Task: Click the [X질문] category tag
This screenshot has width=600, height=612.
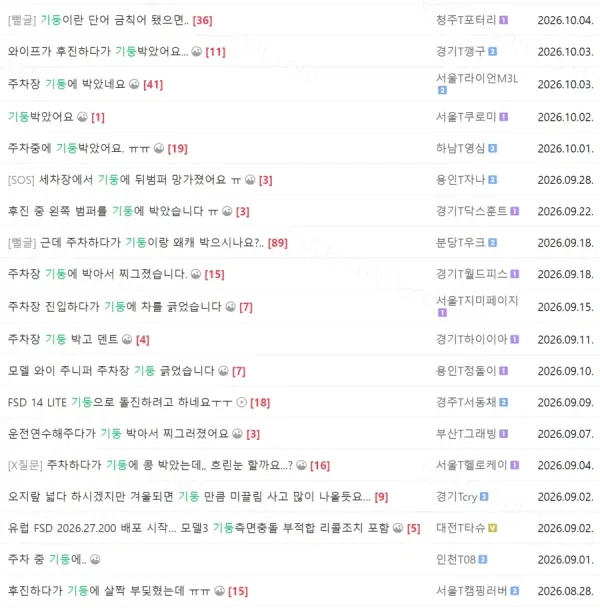Action: [25, 465]
